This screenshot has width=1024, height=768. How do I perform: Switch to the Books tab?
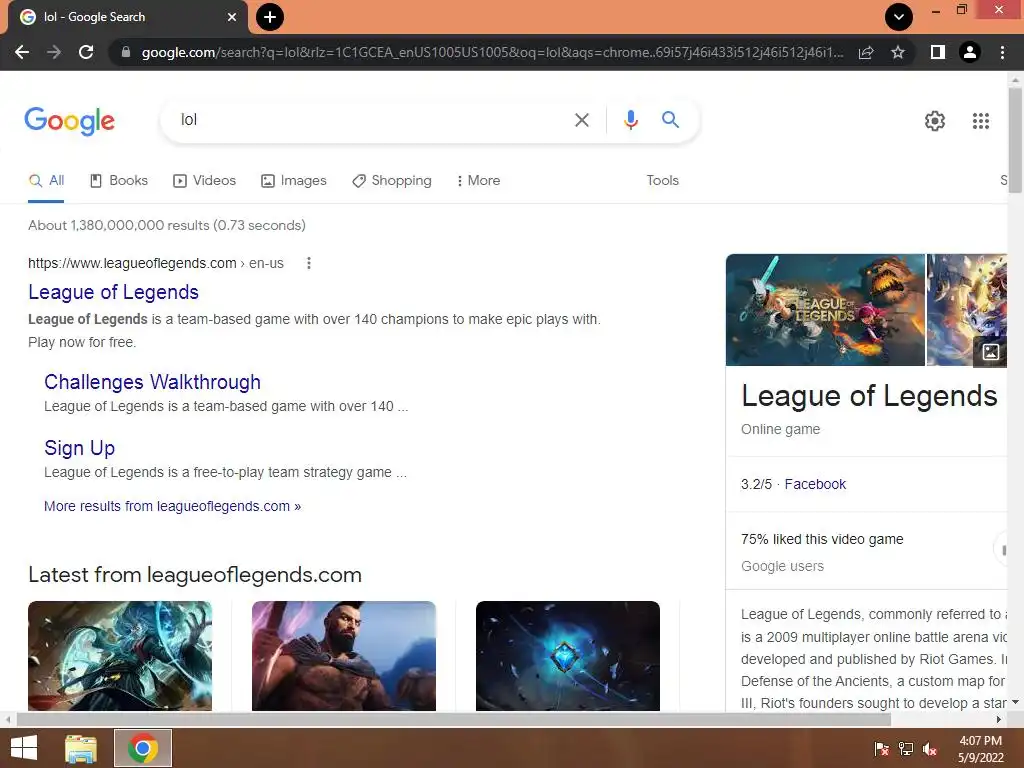tap(119, 181)
